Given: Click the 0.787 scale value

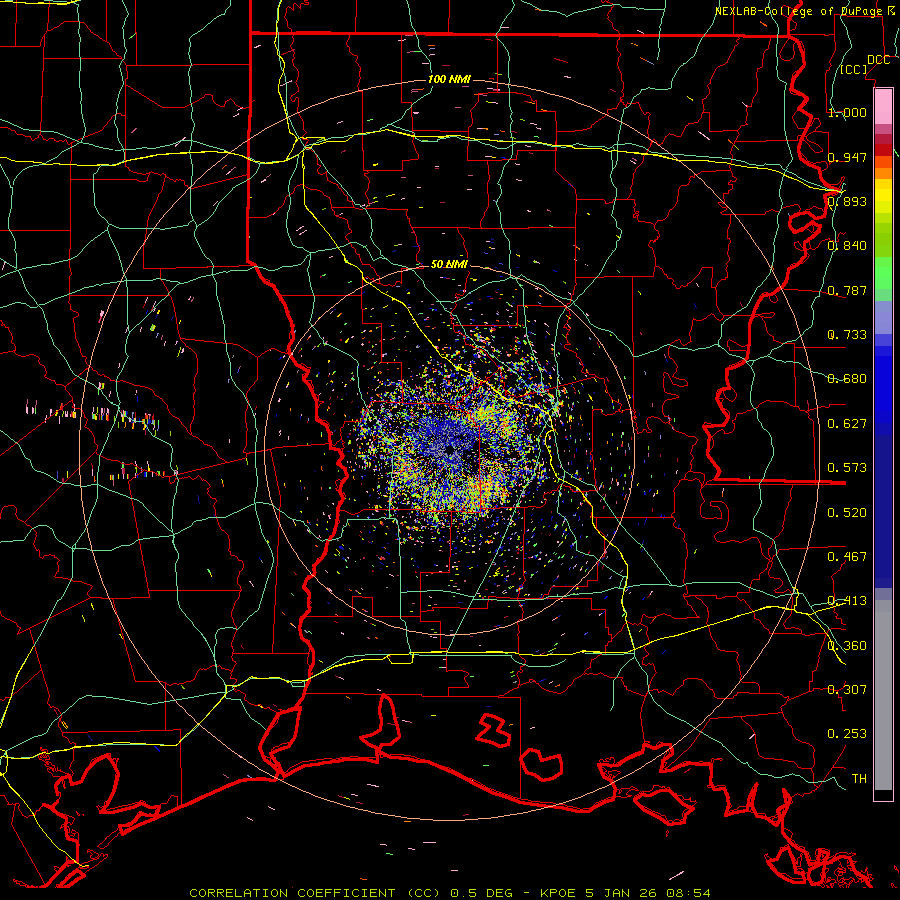Looking at the screenshot, I should point(847,290).
